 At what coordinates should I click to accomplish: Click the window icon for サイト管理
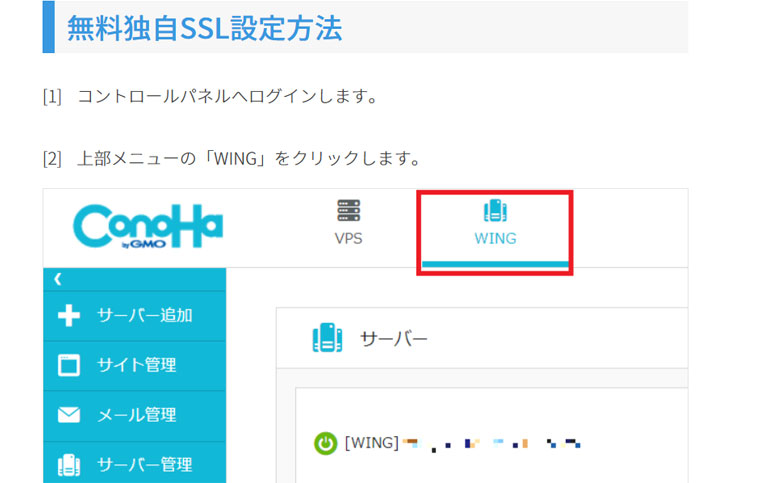[69, 365]
